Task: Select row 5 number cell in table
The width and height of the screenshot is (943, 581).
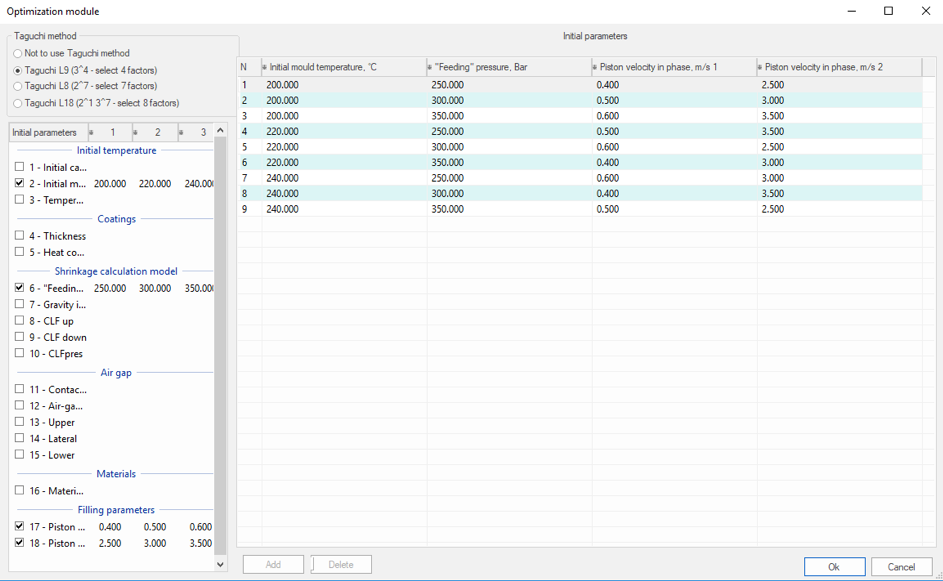Action: [249, 147]
